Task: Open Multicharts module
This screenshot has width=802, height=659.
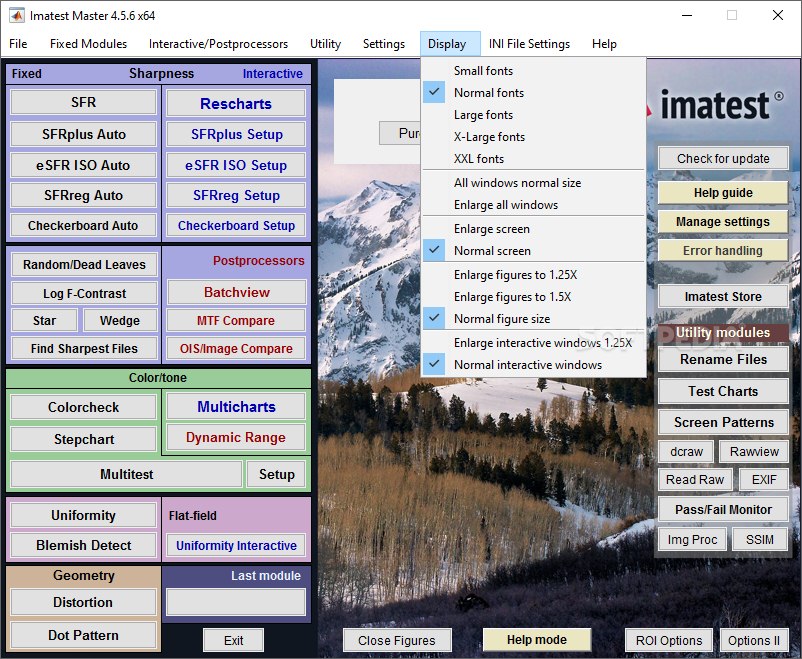Action: [x=236, y=407]
